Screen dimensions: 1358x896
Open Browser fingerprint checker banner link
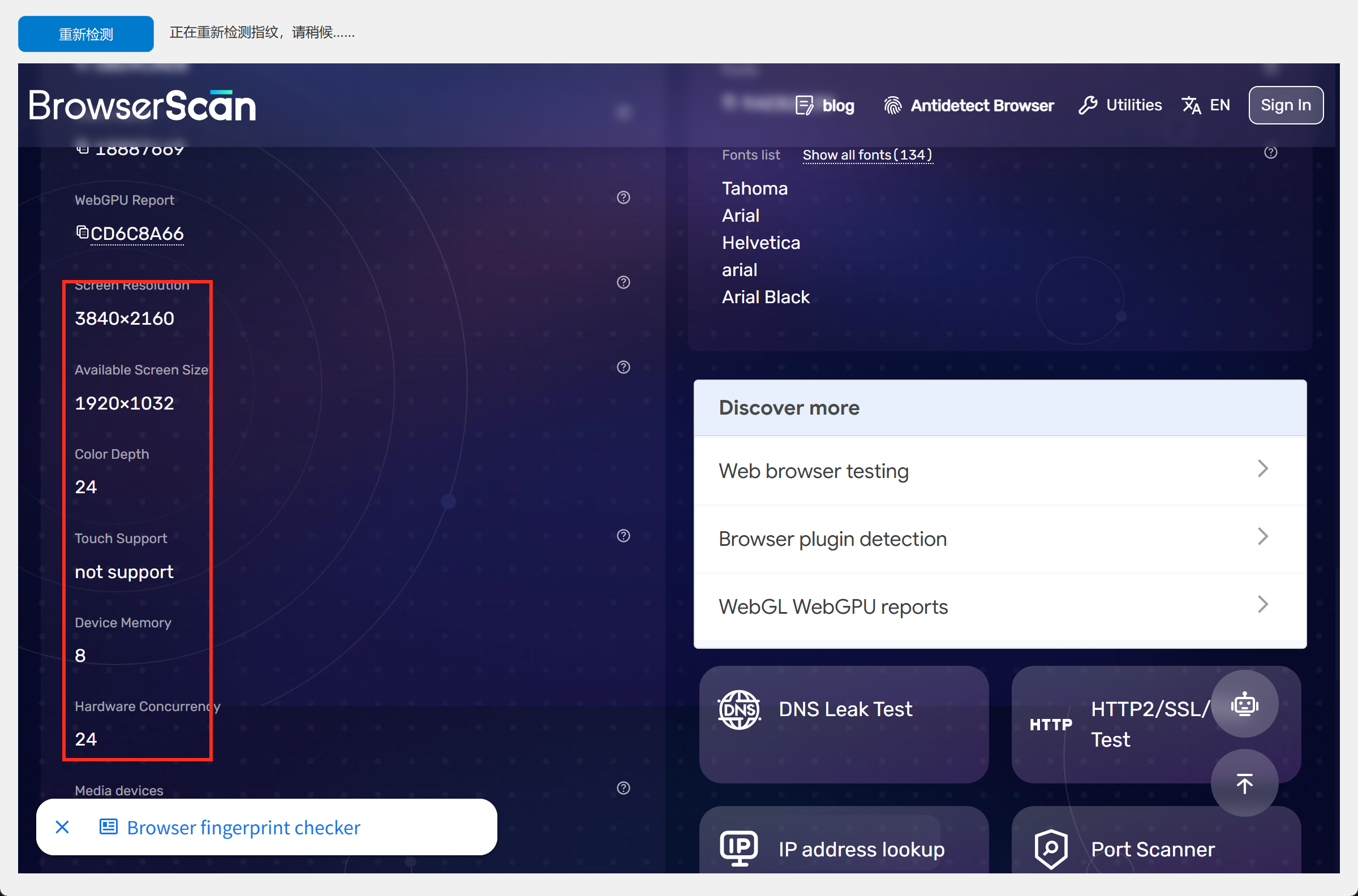click(243, 828)
